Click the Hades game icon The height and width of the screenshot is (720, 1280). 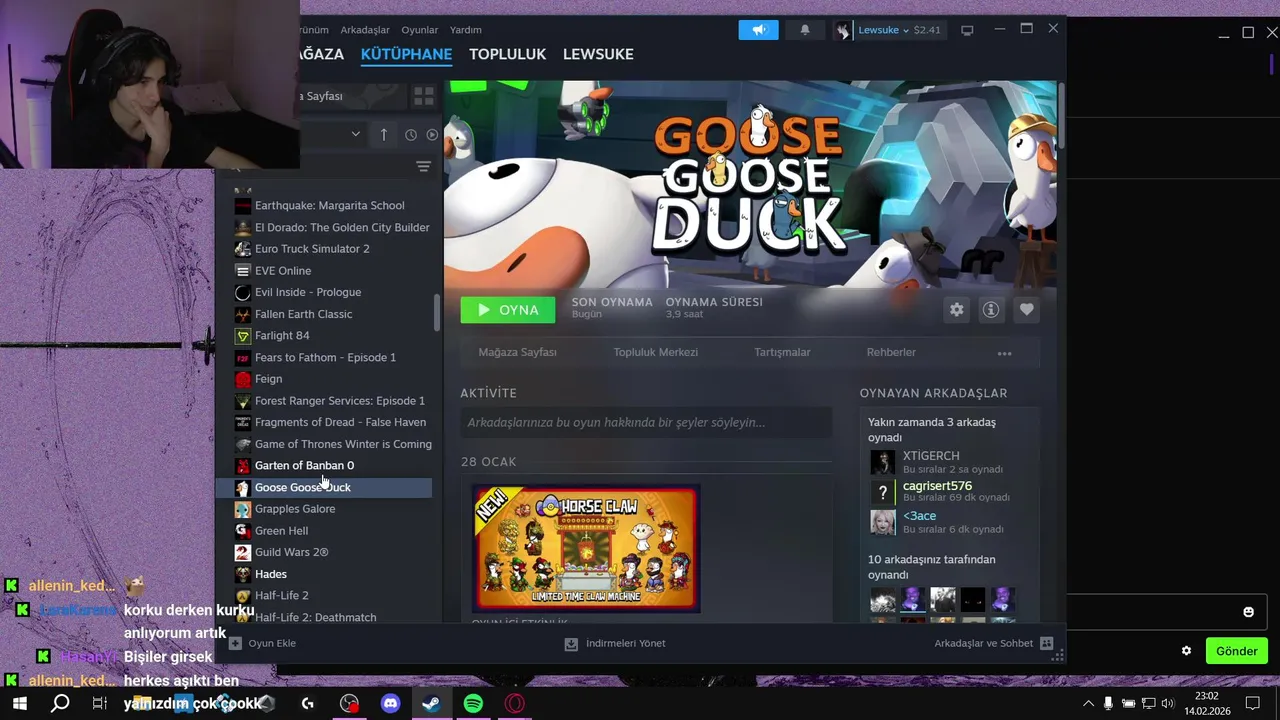pyautogui.click(x=242, y=574)
